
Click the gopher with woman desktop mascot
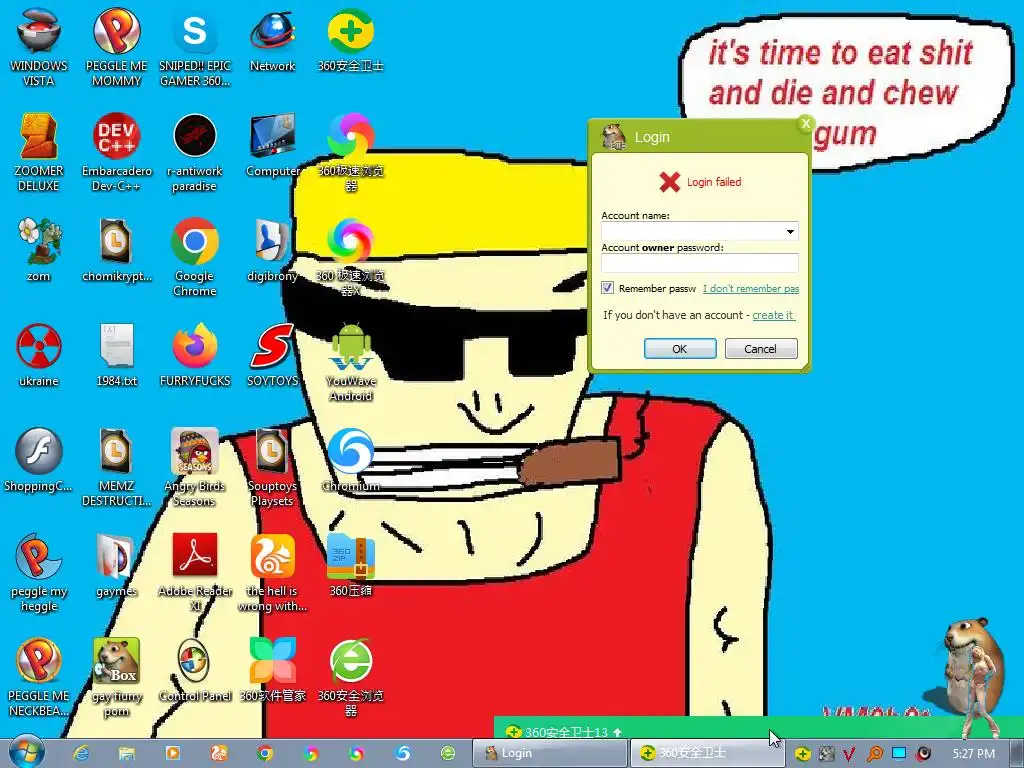[x=974, y=676]
